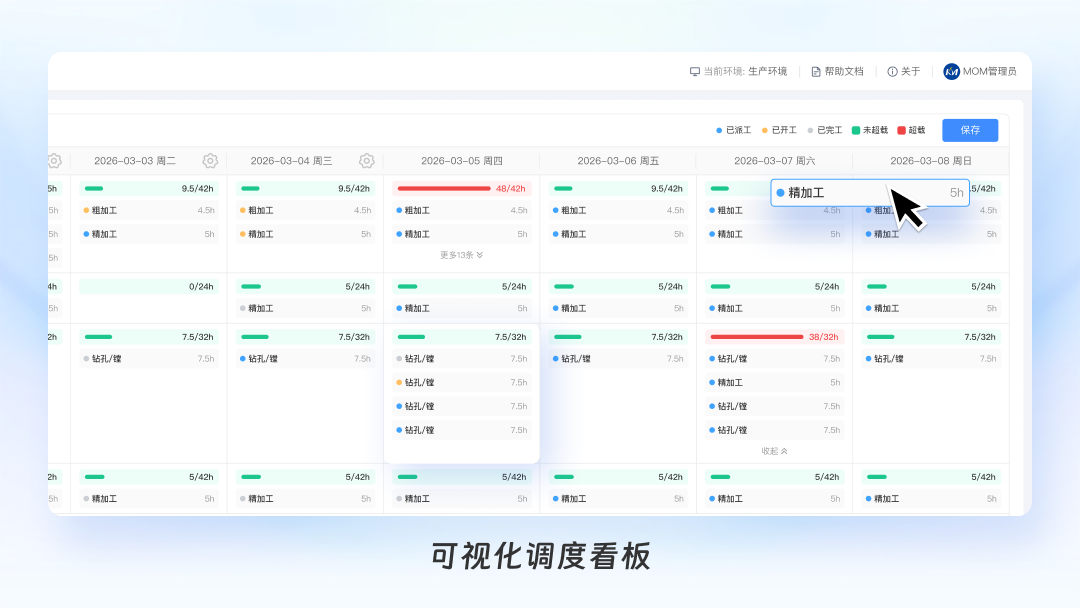Select 钻孔/镗 7.5h card under 2026-03-03
This screenshot has width=1080, height=608.
click(x=149, y=359)
